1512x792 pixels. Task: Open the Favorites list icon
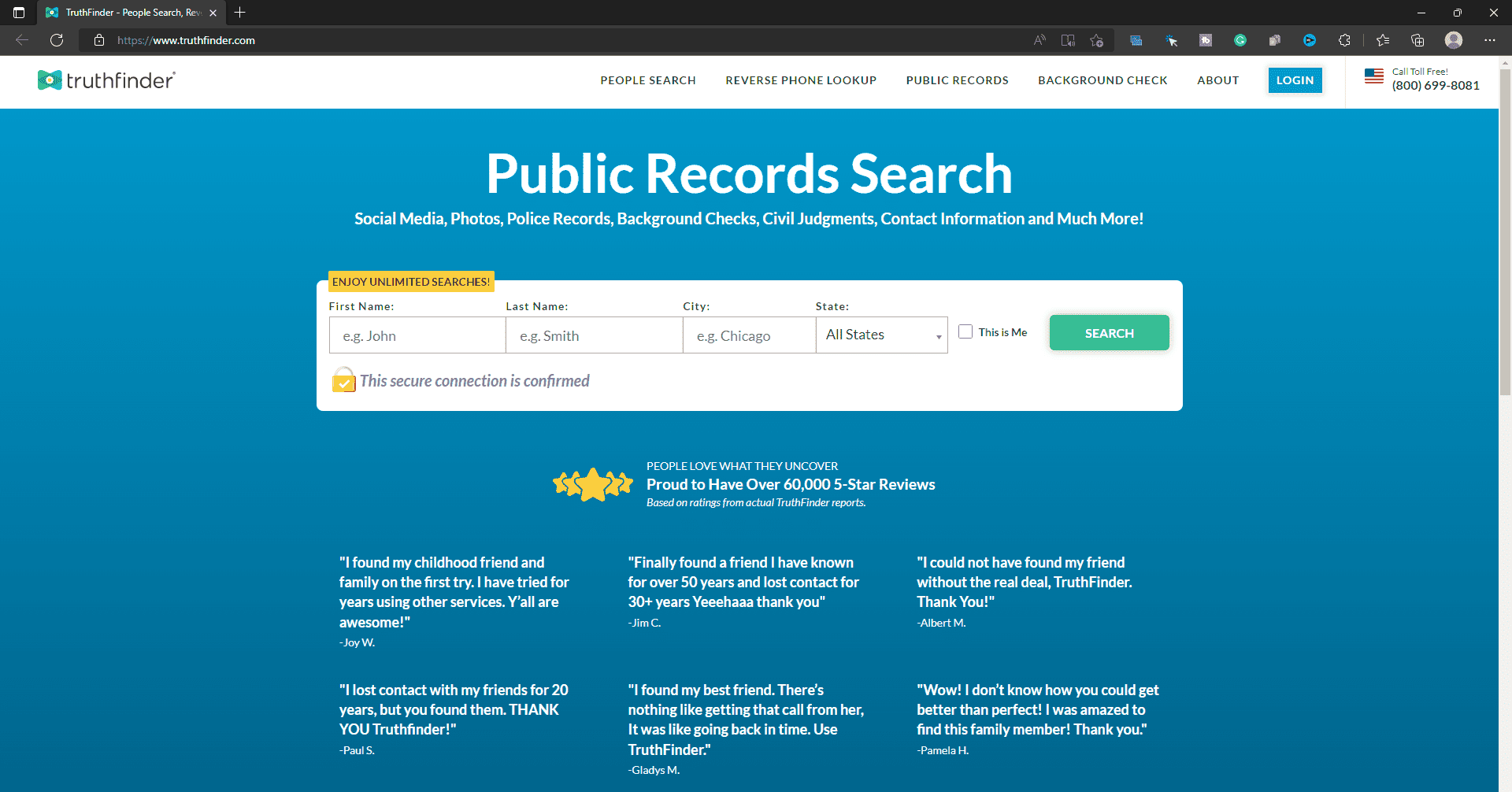click(1383, 40)
